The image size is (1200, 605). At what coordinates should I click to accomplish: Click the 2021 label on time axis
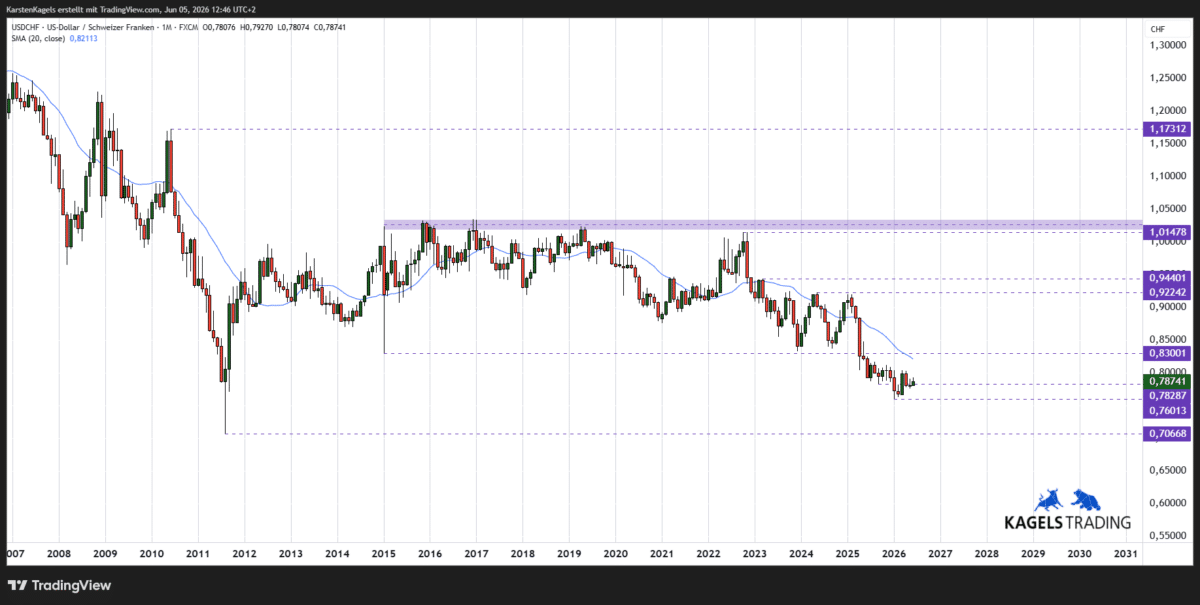pyautogui.click(x=661, y=553)
